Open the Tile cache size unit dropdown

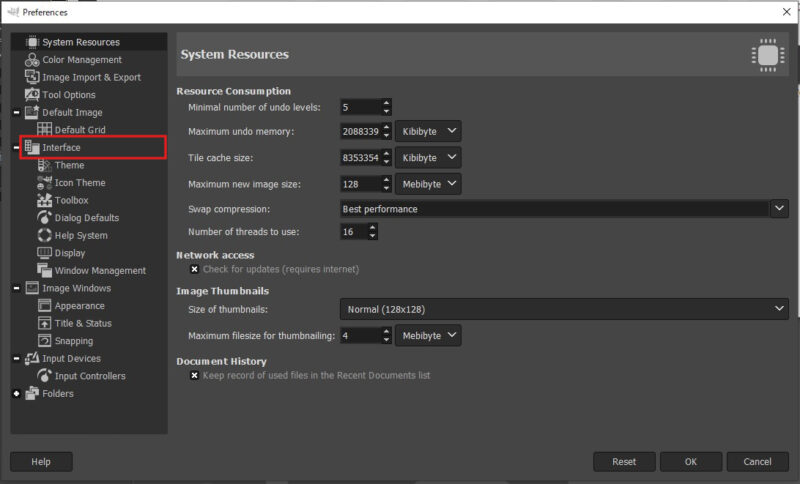tap(428, 158)
